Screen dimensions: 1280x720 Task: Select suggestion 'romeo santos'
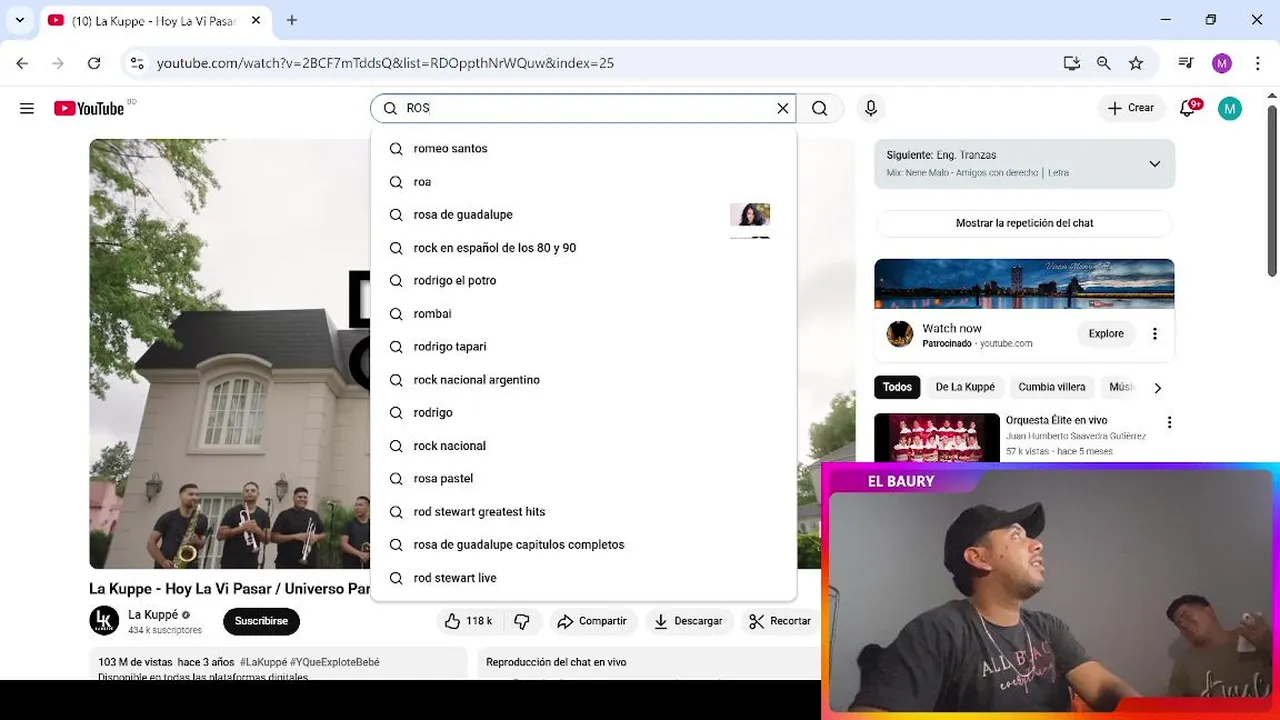(583, 148)
